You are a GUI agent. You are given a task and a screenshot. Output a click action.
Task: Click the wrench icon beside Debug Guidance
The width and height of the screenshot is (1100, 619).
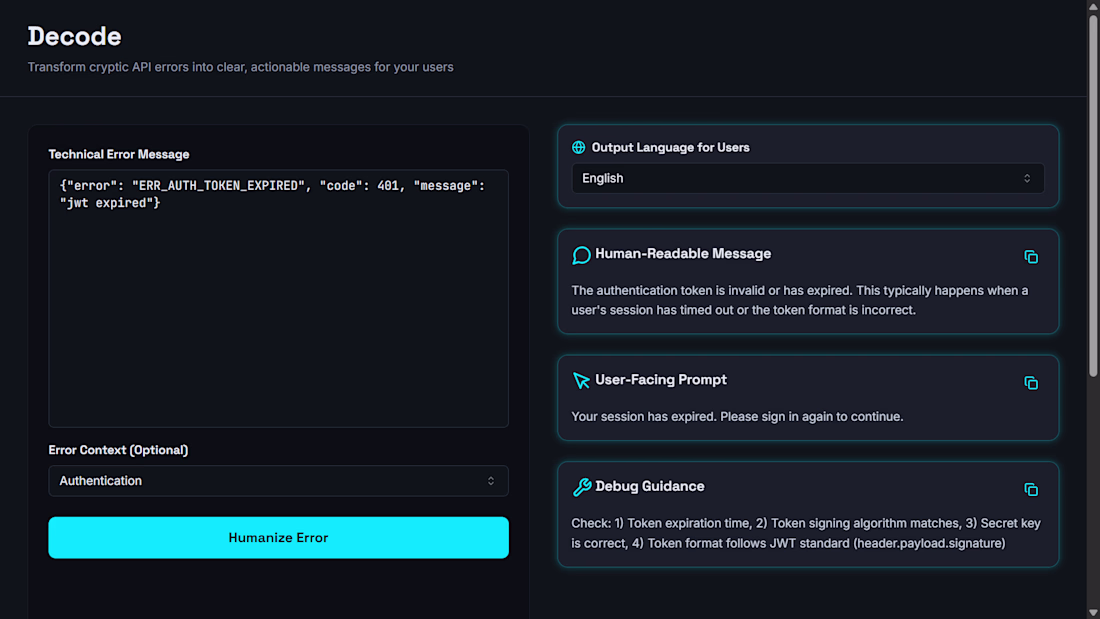pyautogui.click(x=581, y=488)
